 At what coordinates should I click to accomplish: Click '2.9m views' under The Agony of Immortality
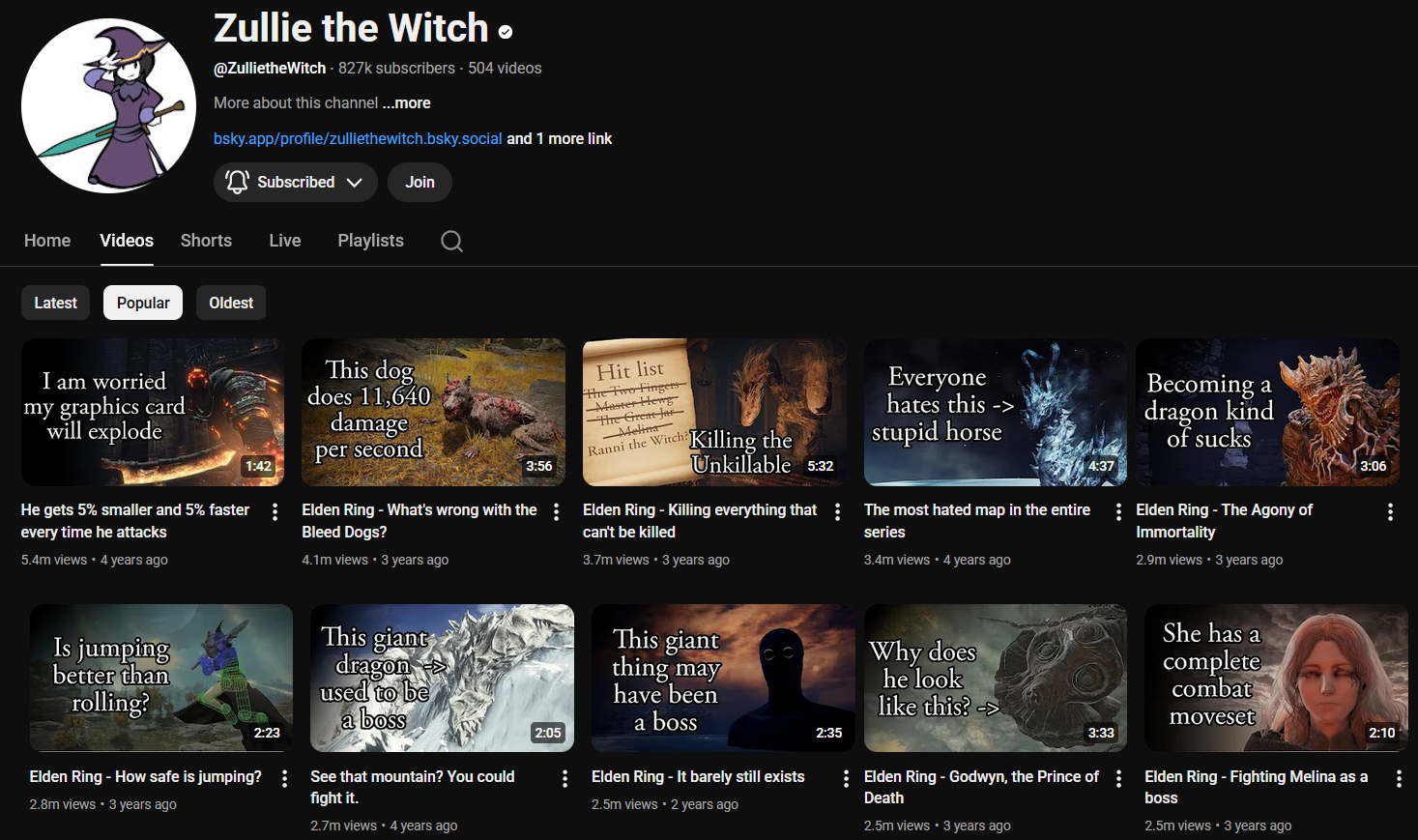click(x=1169, y=560)
